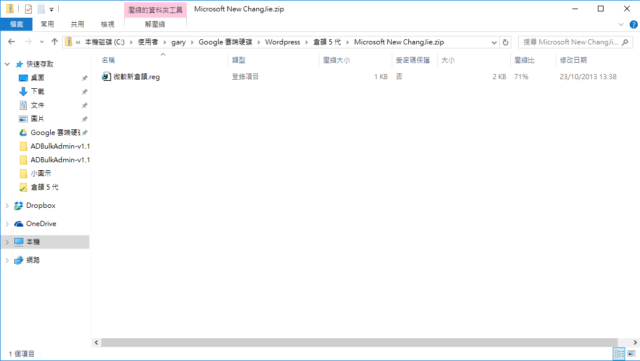
Task: Switch to large icons view icon
Action: coord(631,353)
